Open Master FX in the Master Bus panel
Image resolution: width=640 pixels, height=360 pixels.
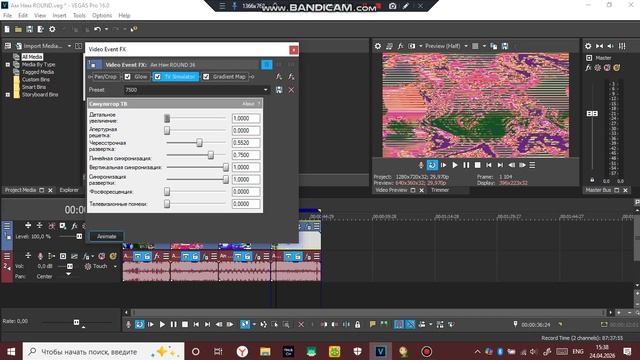(588, 68)
